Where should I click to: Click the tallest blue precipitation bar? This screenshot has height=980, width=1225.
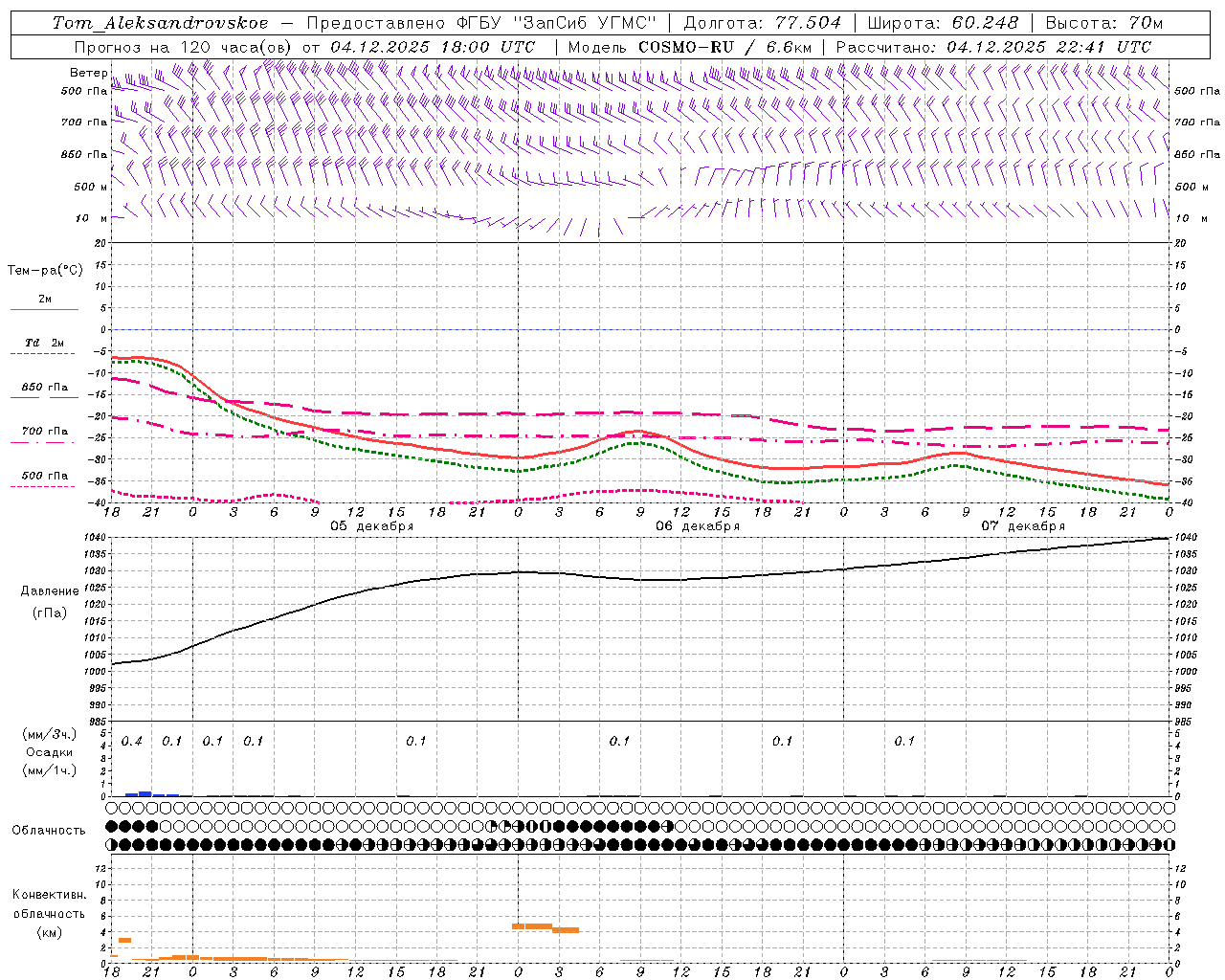point(145,793)
